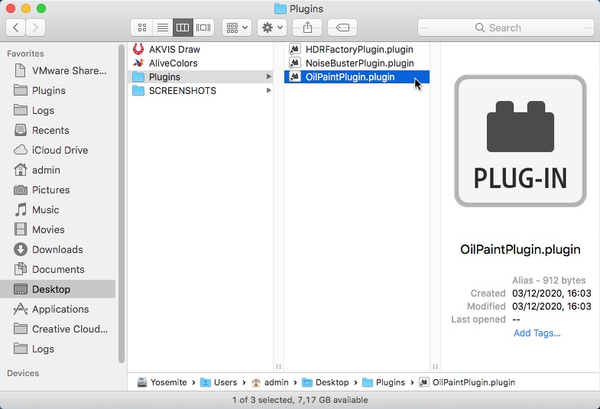Viewport: 600px width, 409px height.
Task: Select HDRFactoryPlugin.plugin file
Action: (357, 49)
